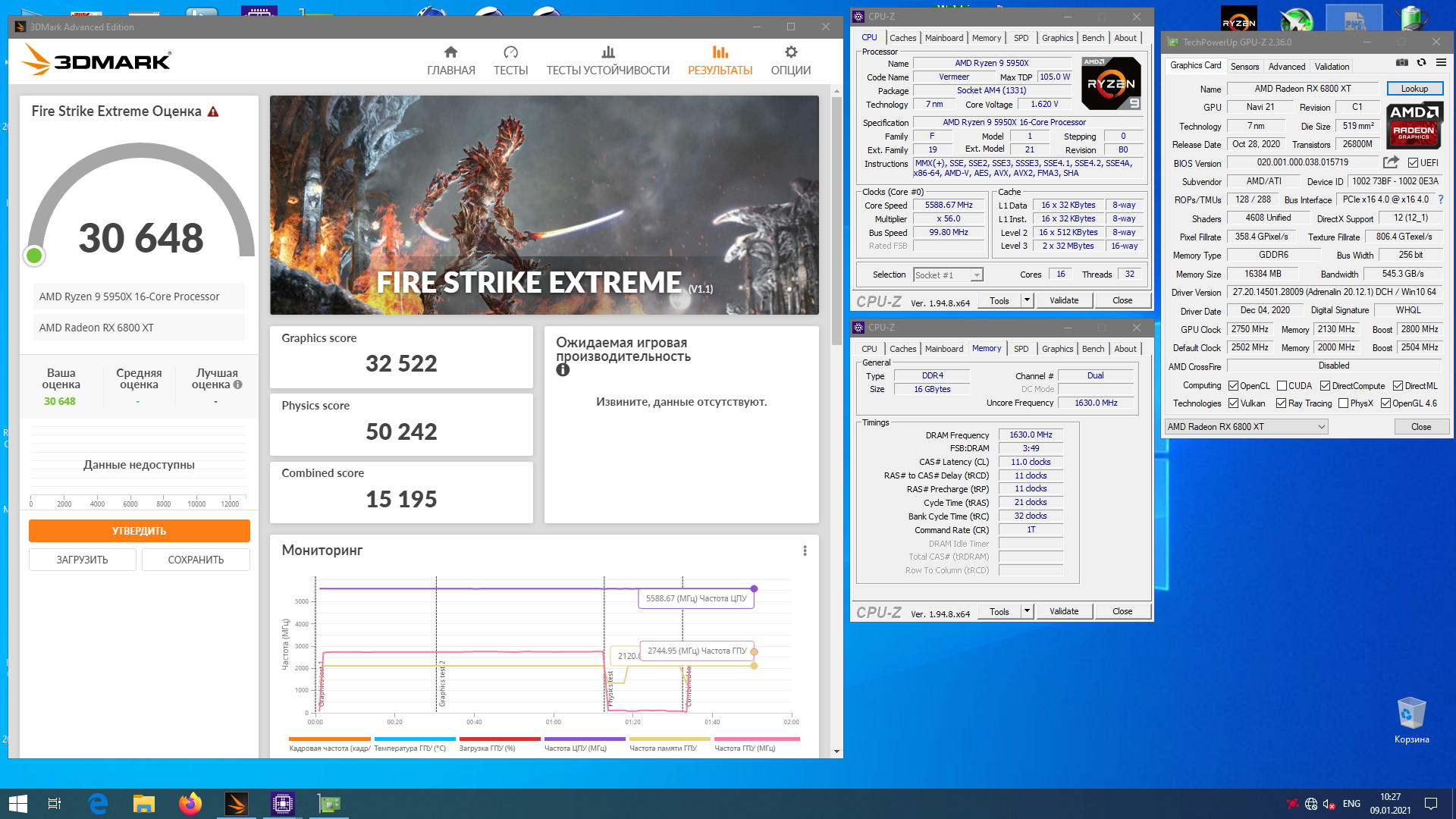This screenshot has width=1456, height=819.
Task: Toggle the DirectCompute checkbox
Action: pos(1325,386)
